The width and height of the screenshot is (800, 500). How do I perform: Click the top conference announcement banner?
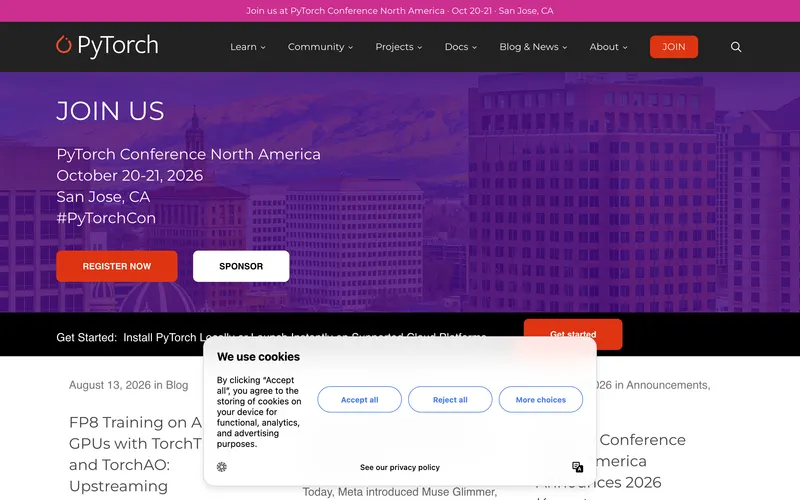tap(400, 11)
